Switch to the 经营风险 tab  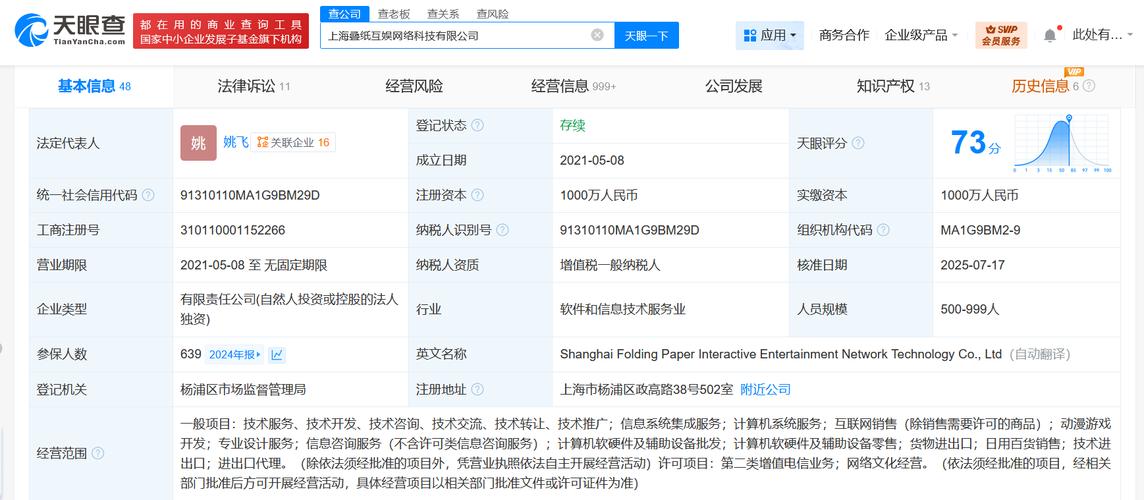pos(414,86)
